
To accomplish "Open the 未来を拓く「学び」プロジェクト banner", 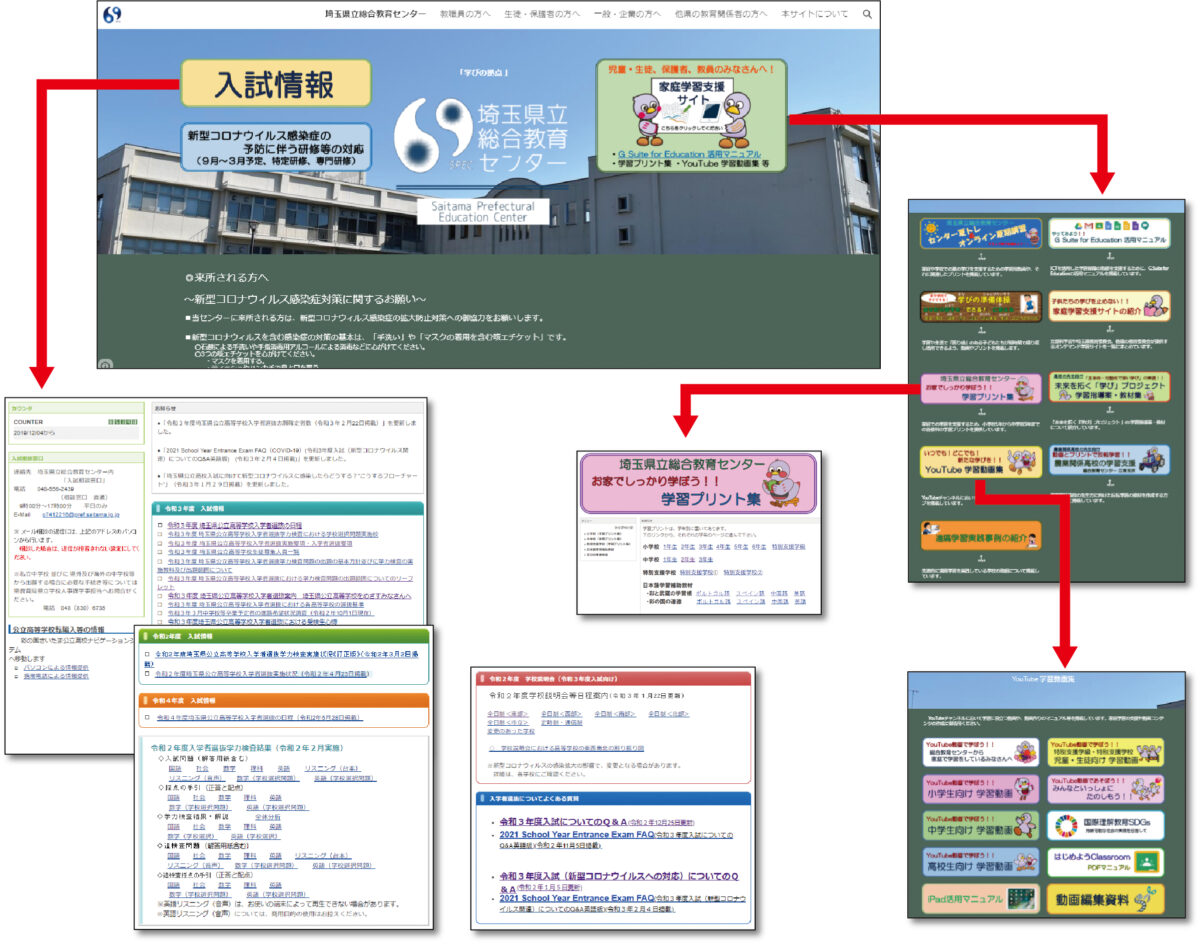I will 1109,388.
